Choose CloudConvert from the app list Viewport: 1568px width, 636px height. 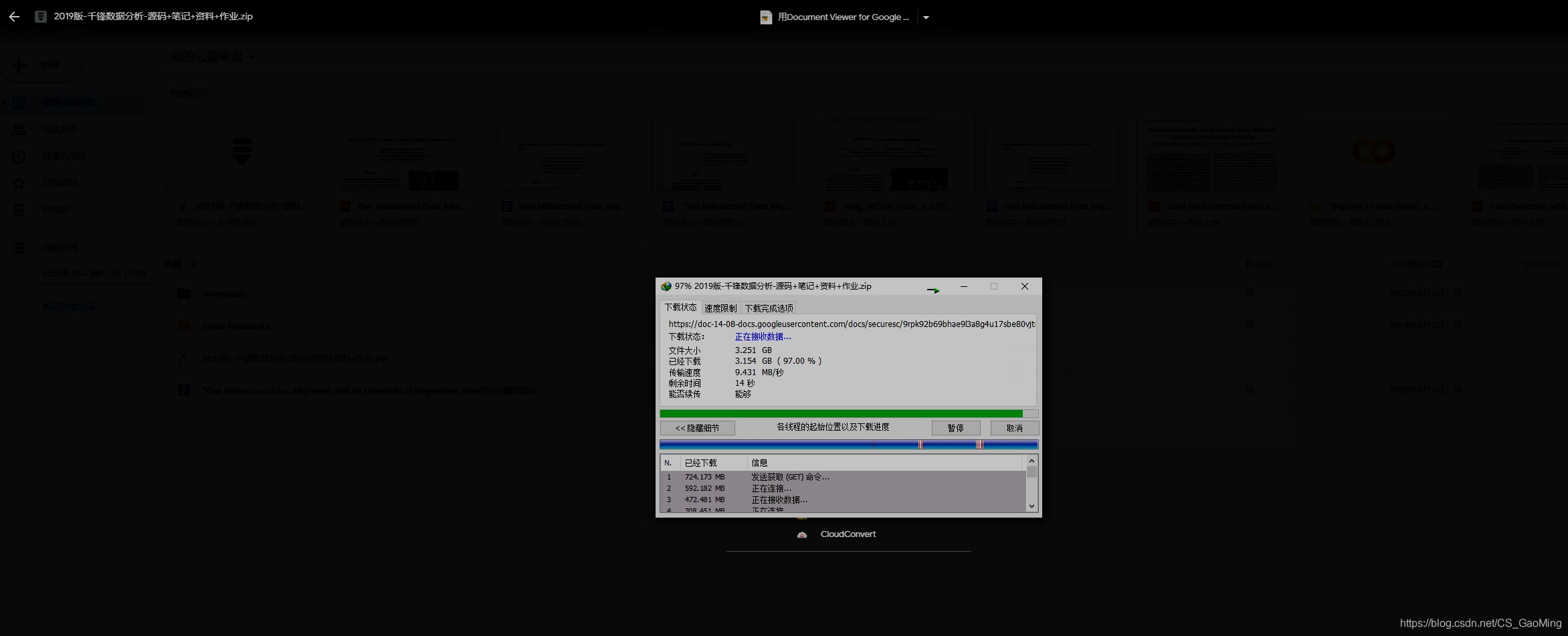[x=848, y=534]
